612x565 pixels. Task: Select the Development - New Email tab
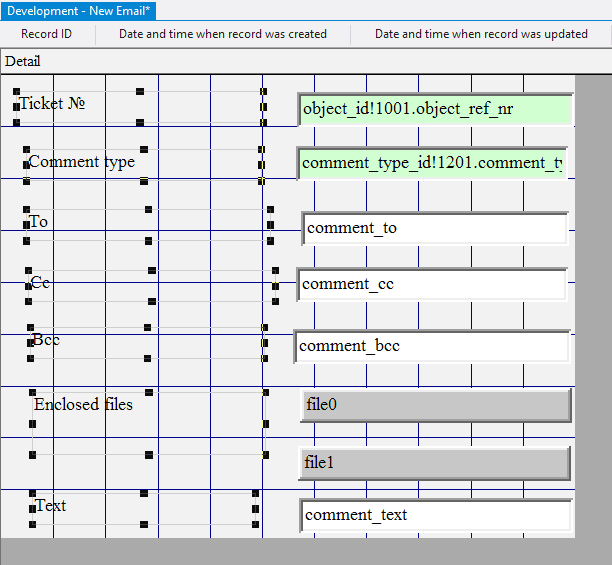pos(79,10)
